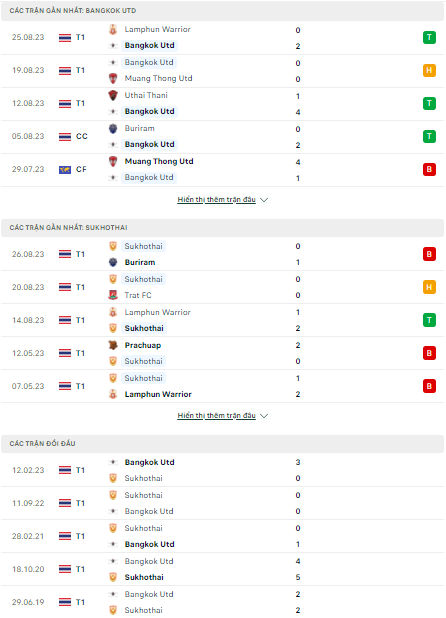This screenshot has width=446, height=618.
Task: Open the Bangkok Utd 3-0 head-to-head match row
Action: point(223,470)
